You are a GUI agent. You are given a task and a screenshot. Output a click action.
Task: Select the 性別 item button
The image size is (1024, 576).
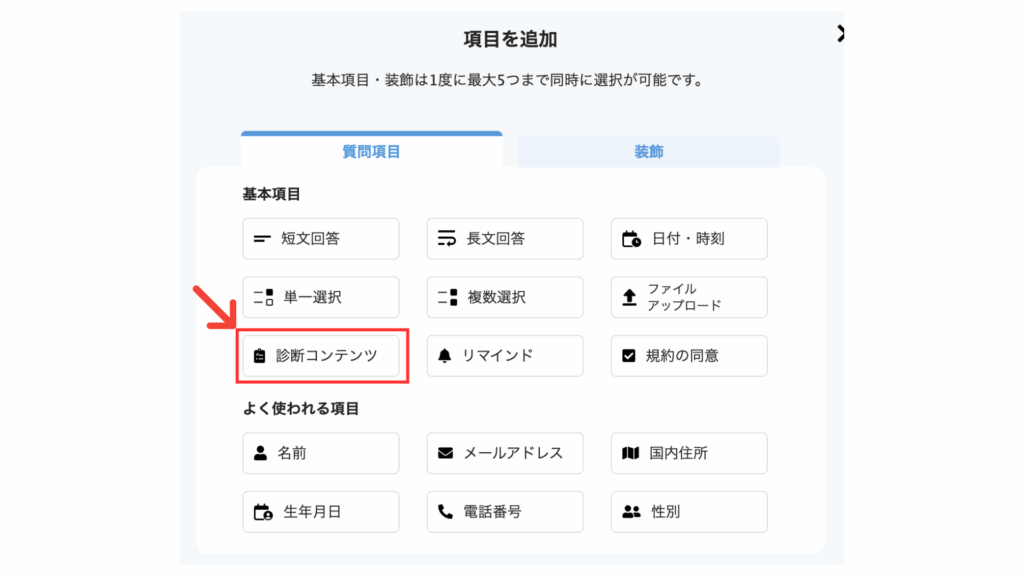coord(689,512)
